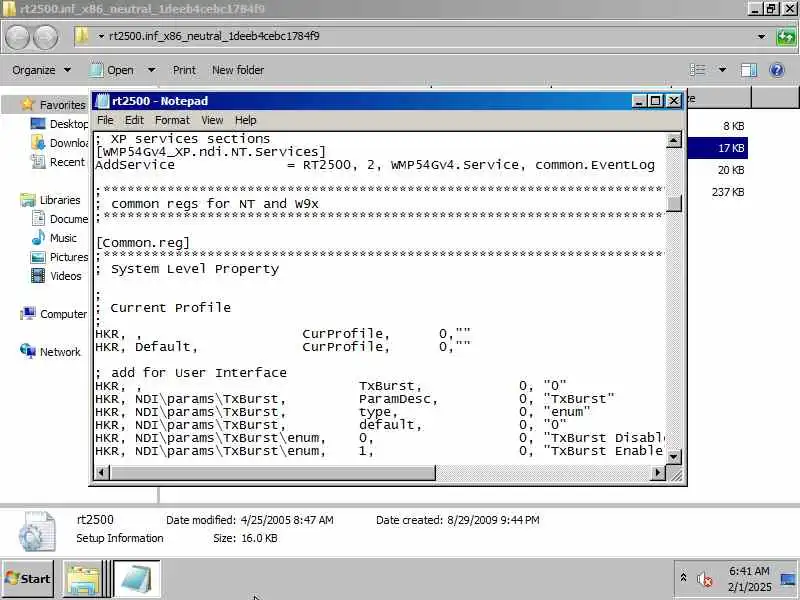Click the Libraries folder icon
Screen dimensions: 800x600
tap(28, 200)
